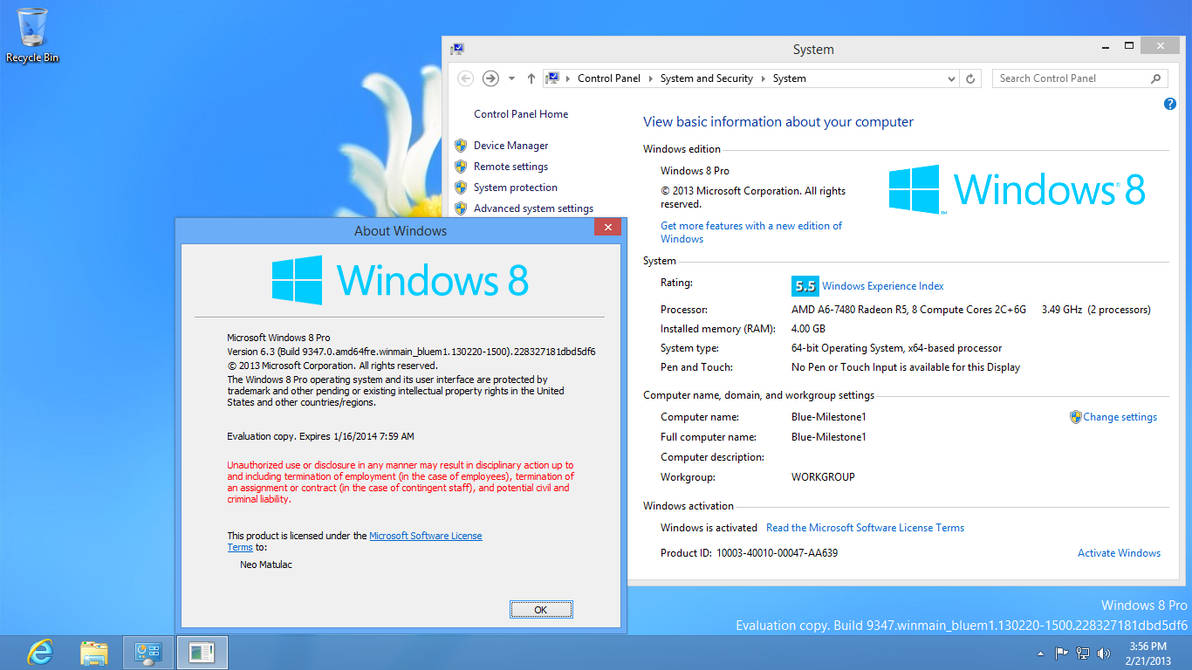Click the Back arrow in System window
The image size is (1192, 670).
point(465,78)
